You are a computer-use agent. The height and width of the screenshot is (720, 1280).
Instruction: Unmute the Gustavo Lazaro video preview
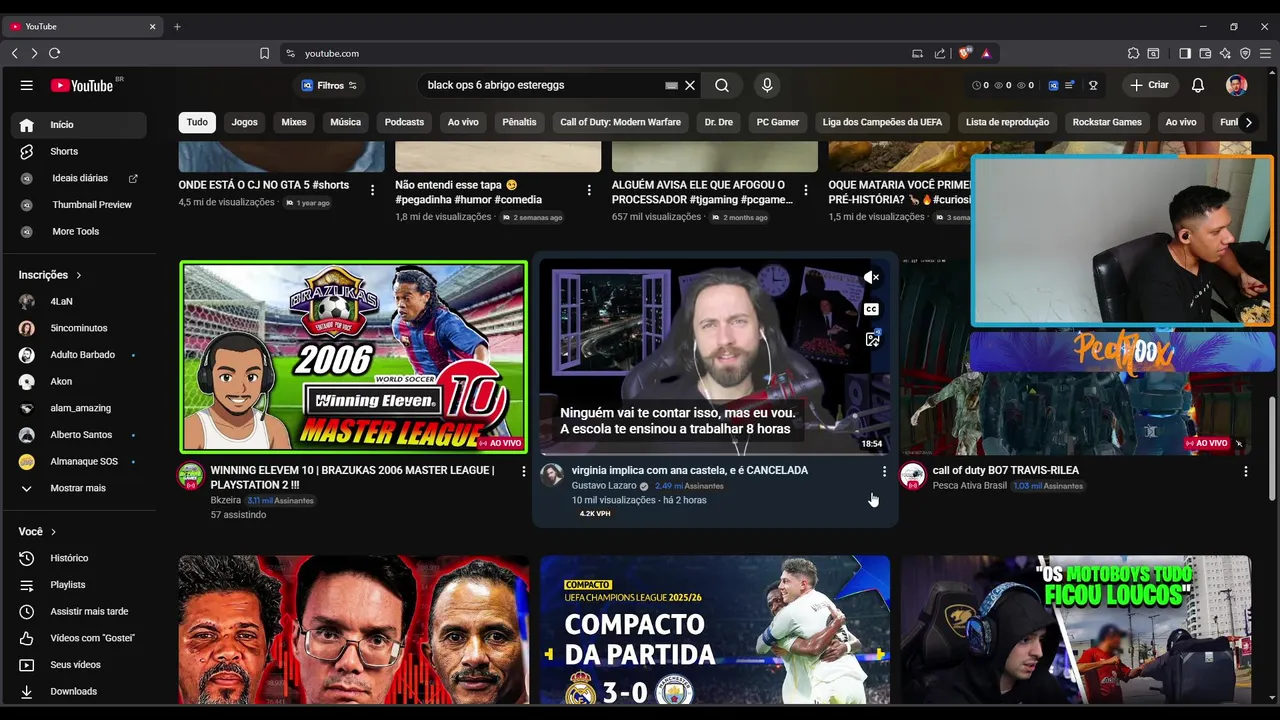point(871,278)
